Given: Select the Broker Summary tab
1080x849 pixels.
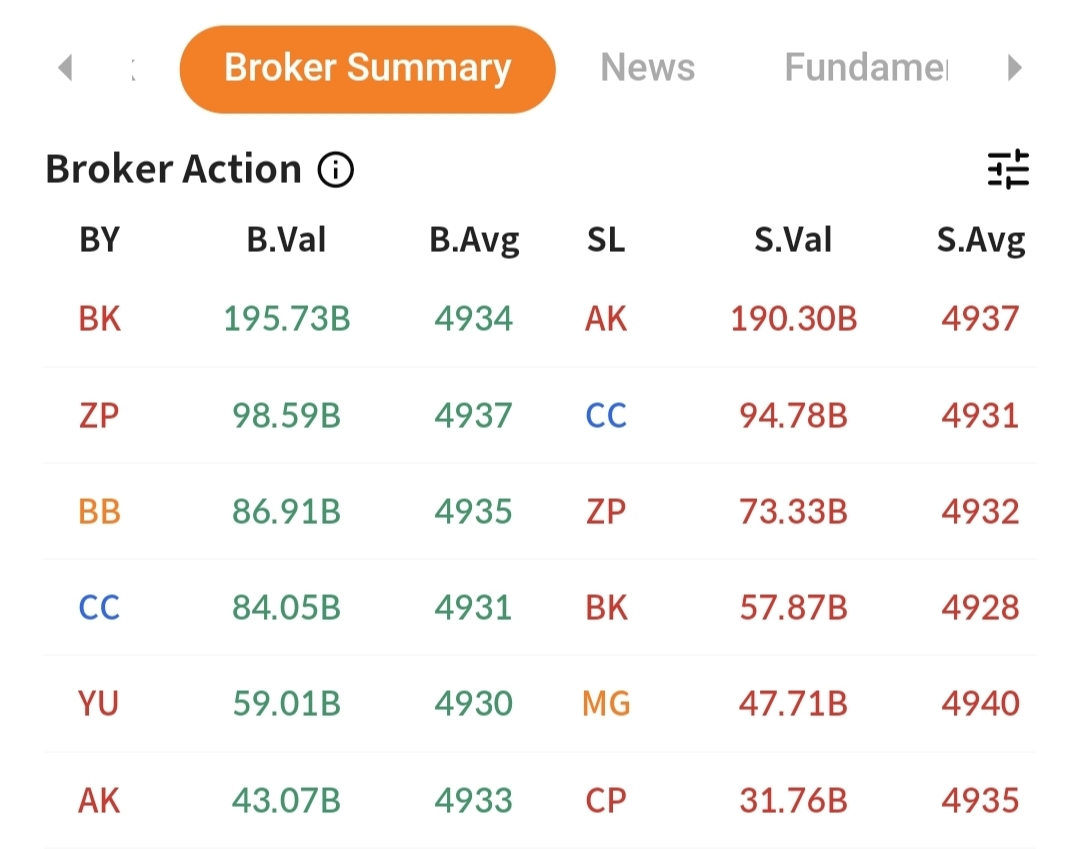Looking at the screenshot, I should coord(367,67).
